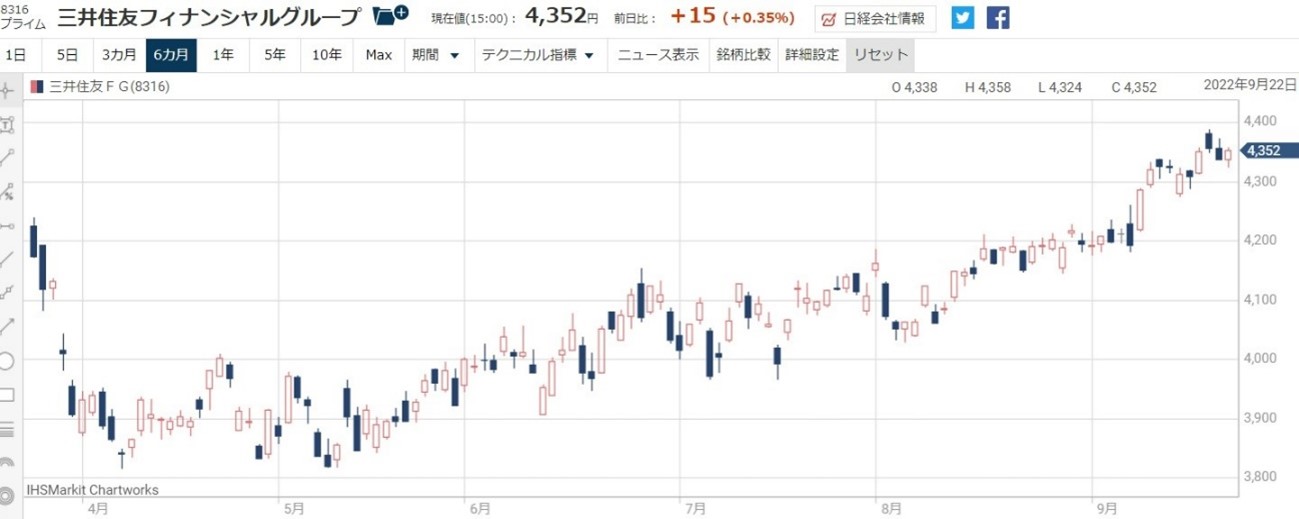Open the 期間 period dropdown
Image resolution: width=1299 pixels, height=519 pixels.
click(435, 55)
